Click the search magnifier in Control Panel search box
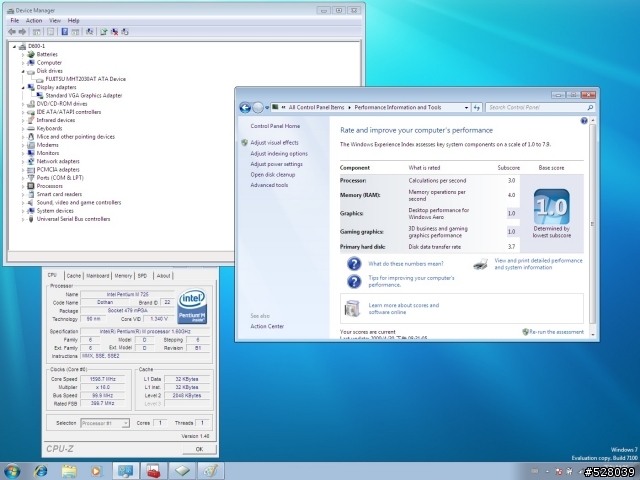This screenshot has height=480, width=640. [x=590, y=107]
